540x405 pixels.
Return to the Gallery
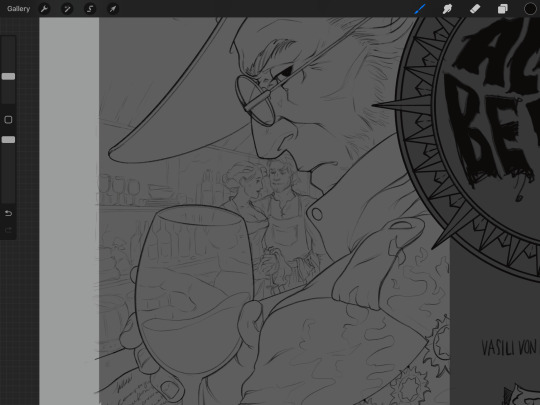(18, 9)
